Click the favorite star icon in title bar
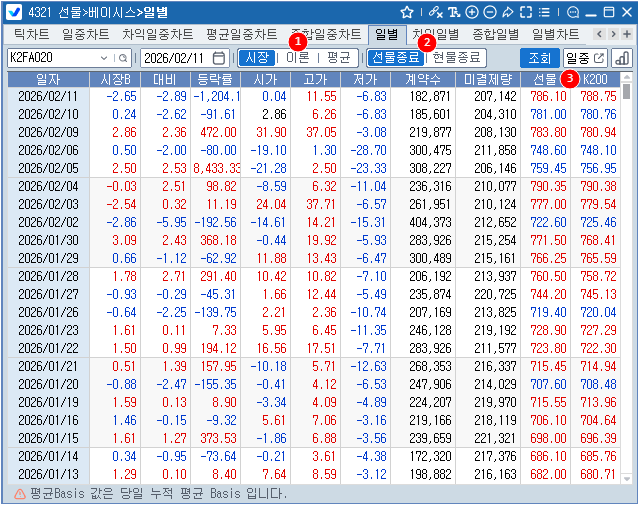 407,12
